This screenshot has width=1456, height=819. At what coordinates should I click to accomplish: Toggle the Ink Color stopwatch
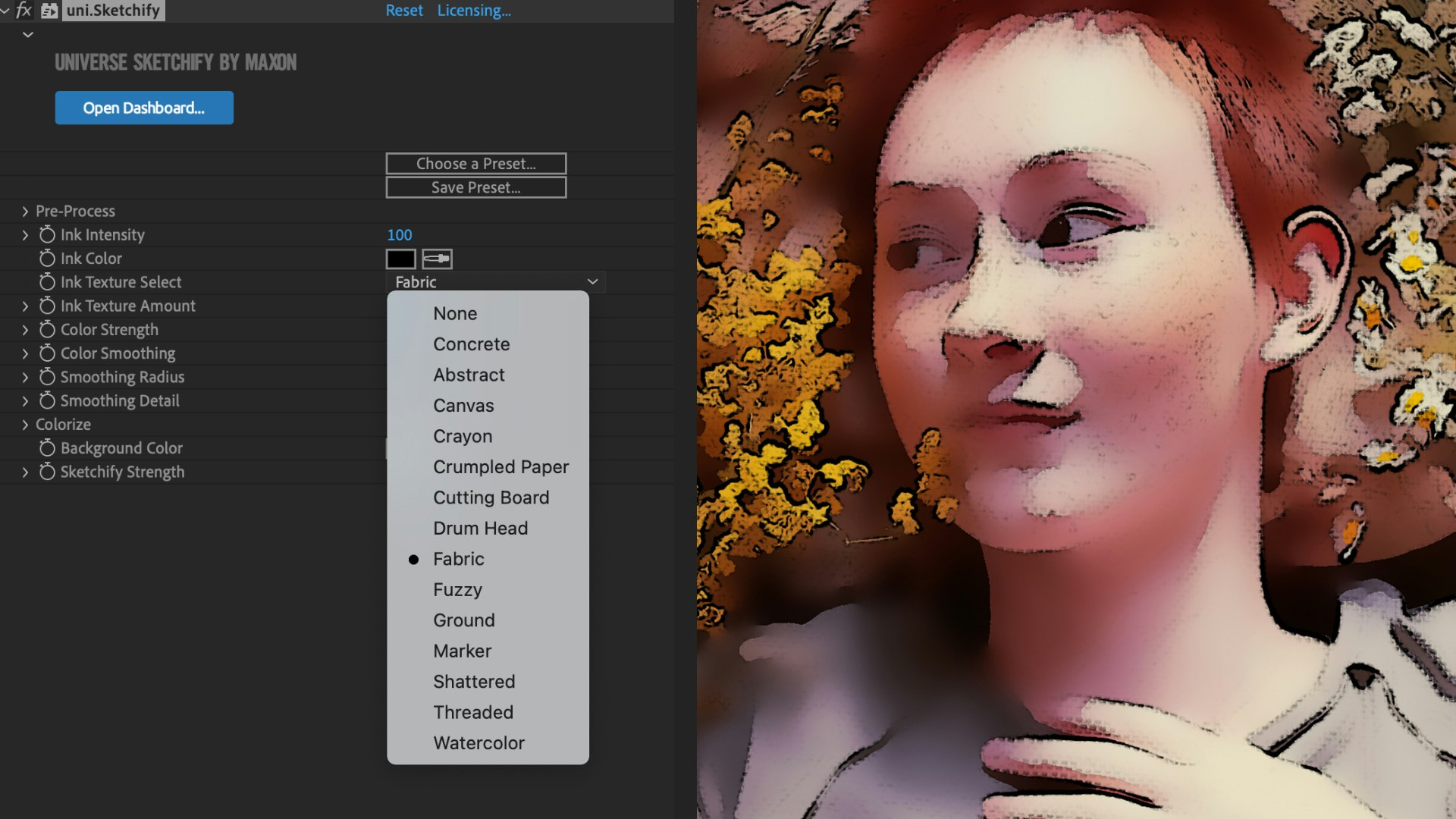(47, 259)
